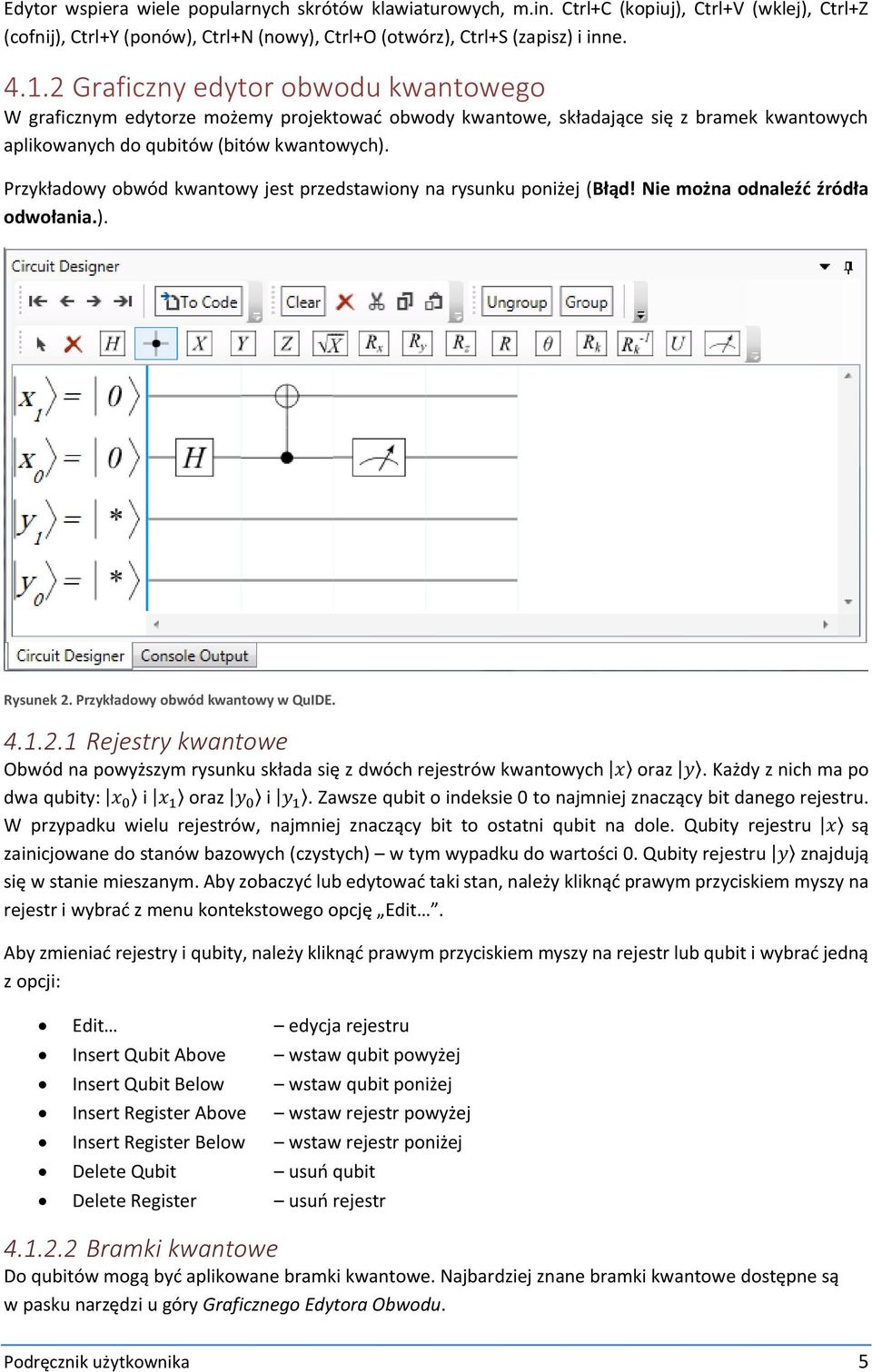
Task: Click the y0 qubit label in circuit
Action: click(x=36, y=583)
